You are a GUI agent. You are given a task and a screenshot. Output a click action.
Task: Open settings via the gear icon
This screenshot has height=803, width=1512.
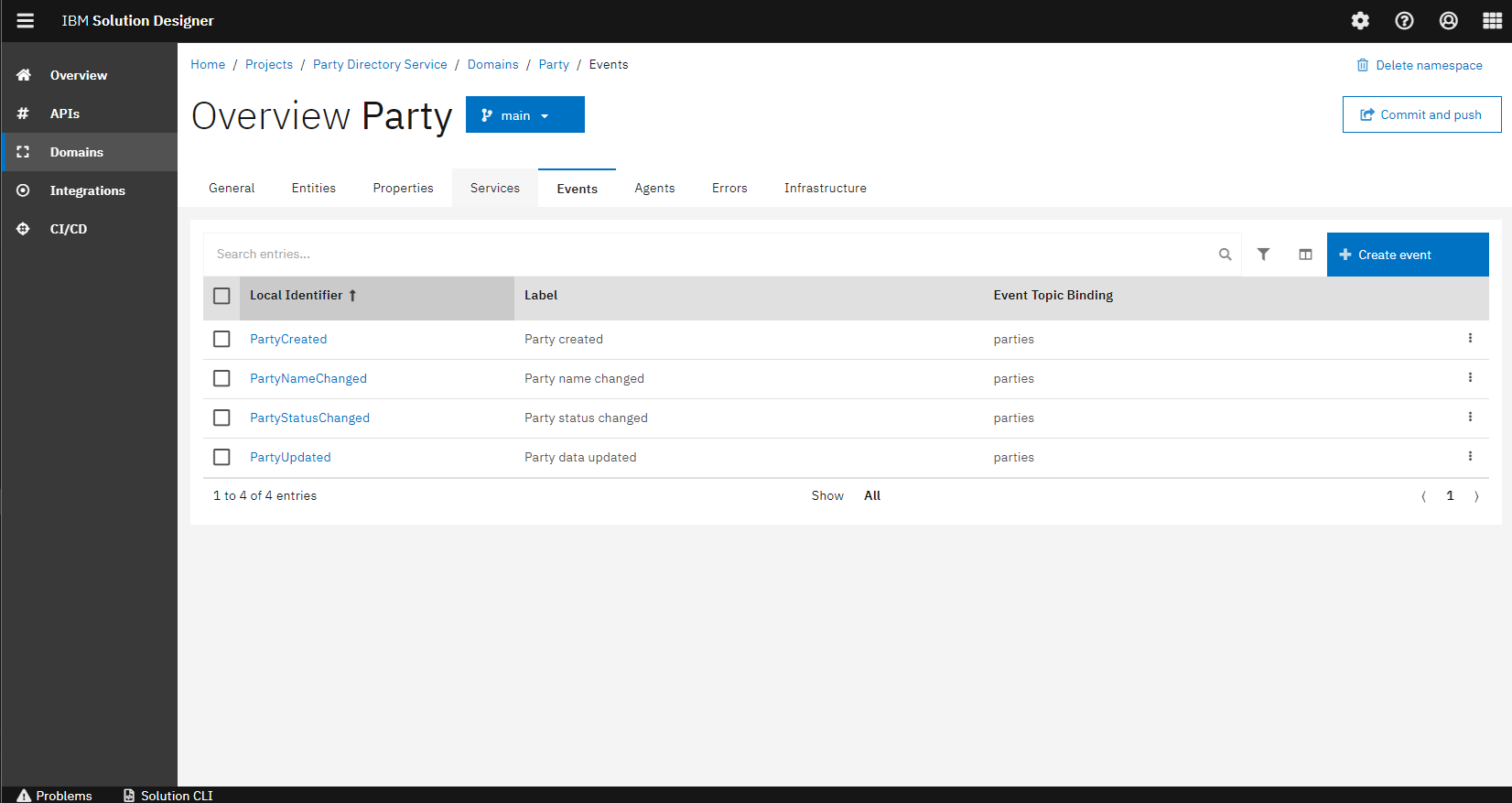coord(1360,20)
